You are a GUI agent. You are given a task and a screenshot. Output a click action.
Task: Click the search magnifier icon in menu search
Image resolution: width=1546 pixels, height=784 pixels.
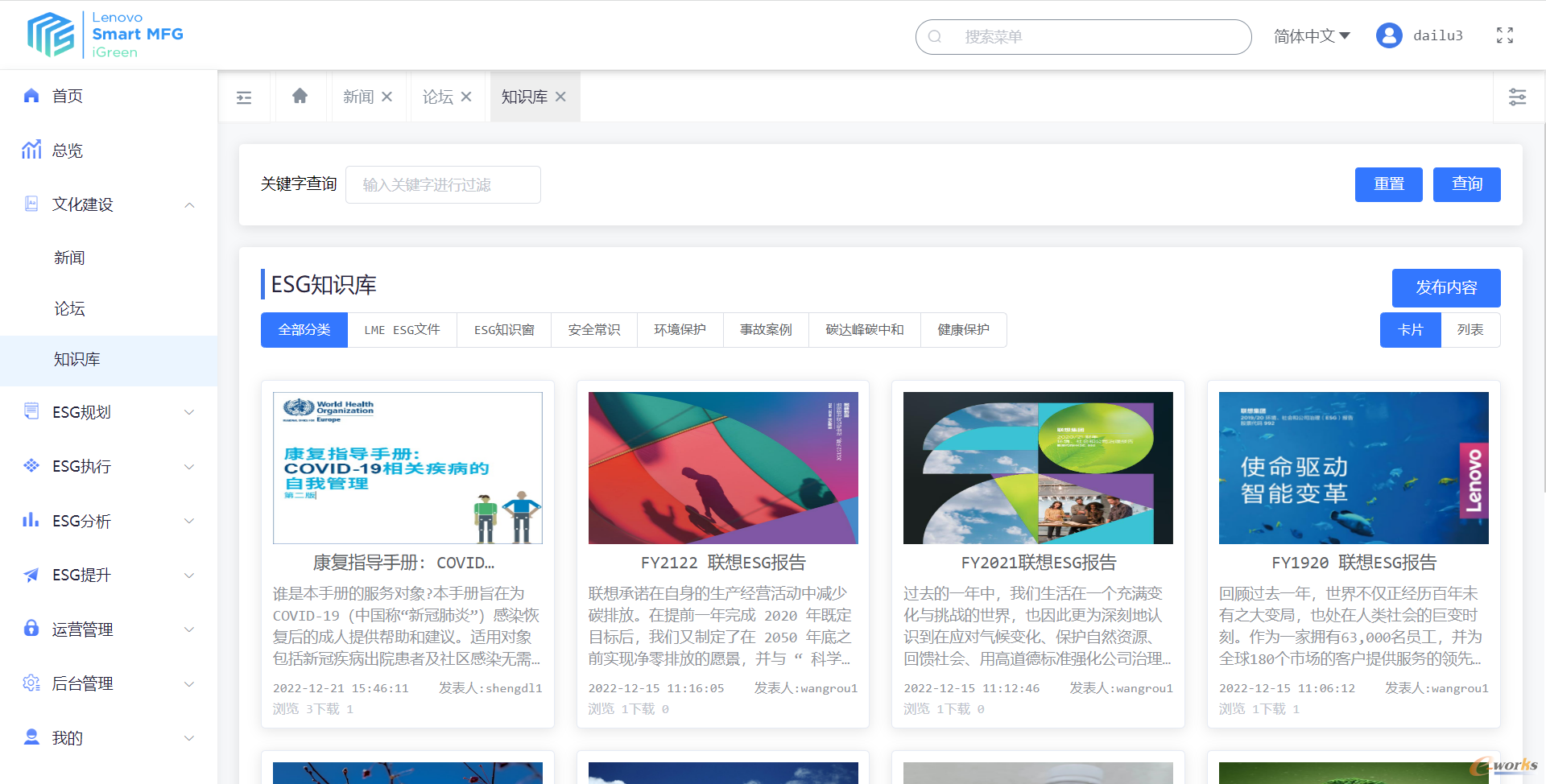935,36
